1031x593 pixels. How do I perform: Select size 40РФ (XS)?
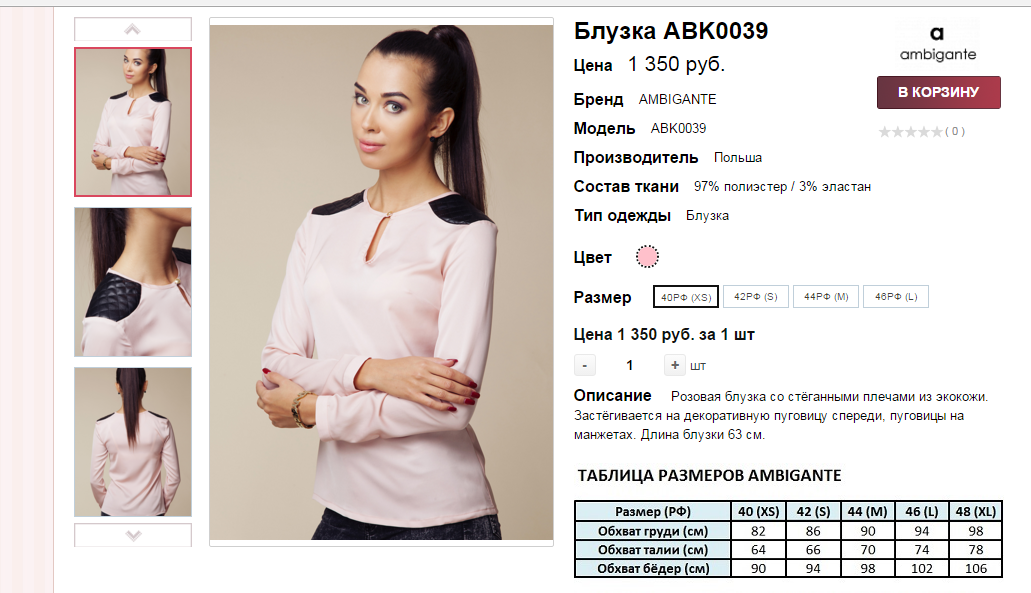coord(686,296)
